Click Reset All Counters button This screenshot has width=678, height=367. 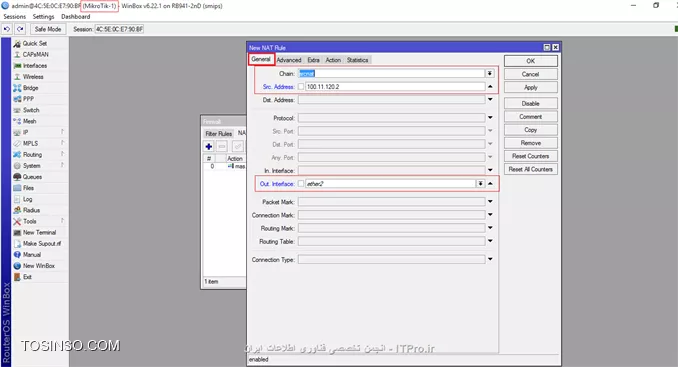tap(531, 169)
